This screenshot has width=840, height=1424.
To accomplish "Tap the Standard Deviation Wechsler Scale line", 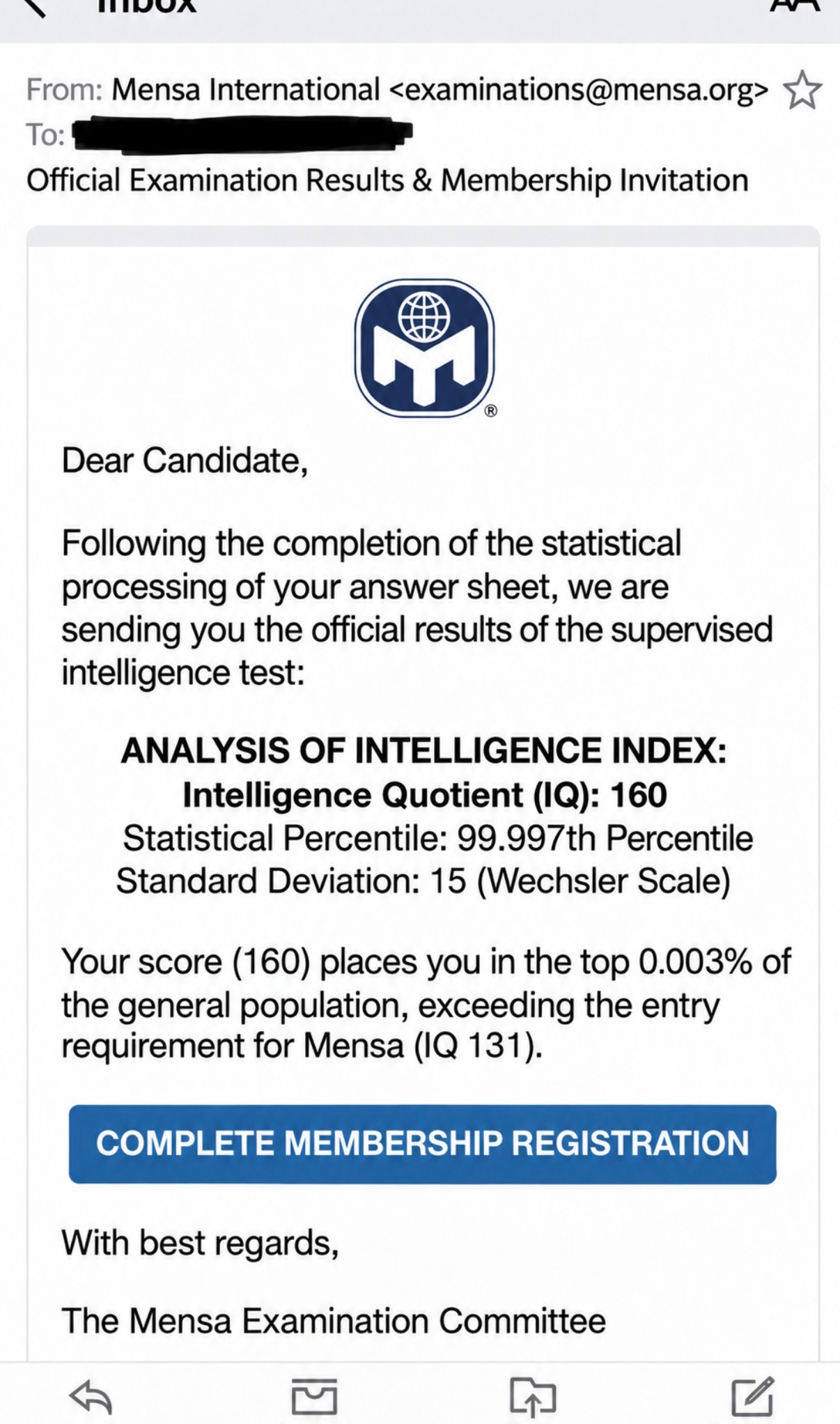I will click(x=423, y=881).
